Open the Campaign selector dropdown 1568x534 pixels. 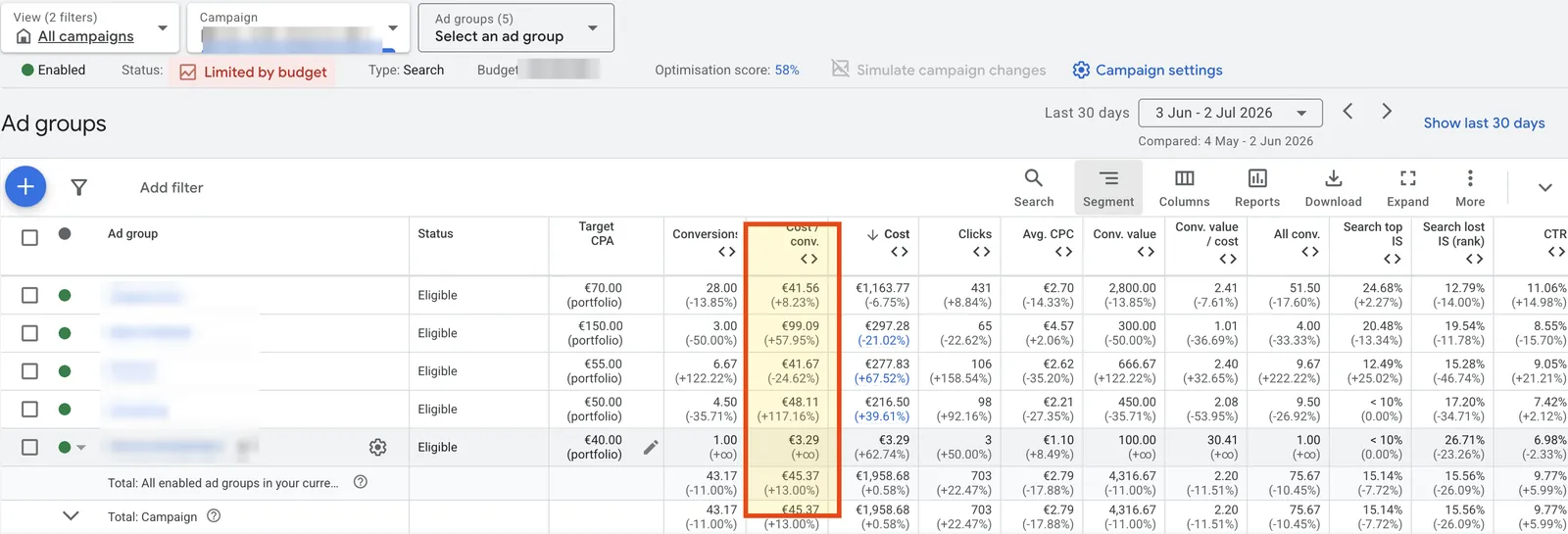pos(299,27)
